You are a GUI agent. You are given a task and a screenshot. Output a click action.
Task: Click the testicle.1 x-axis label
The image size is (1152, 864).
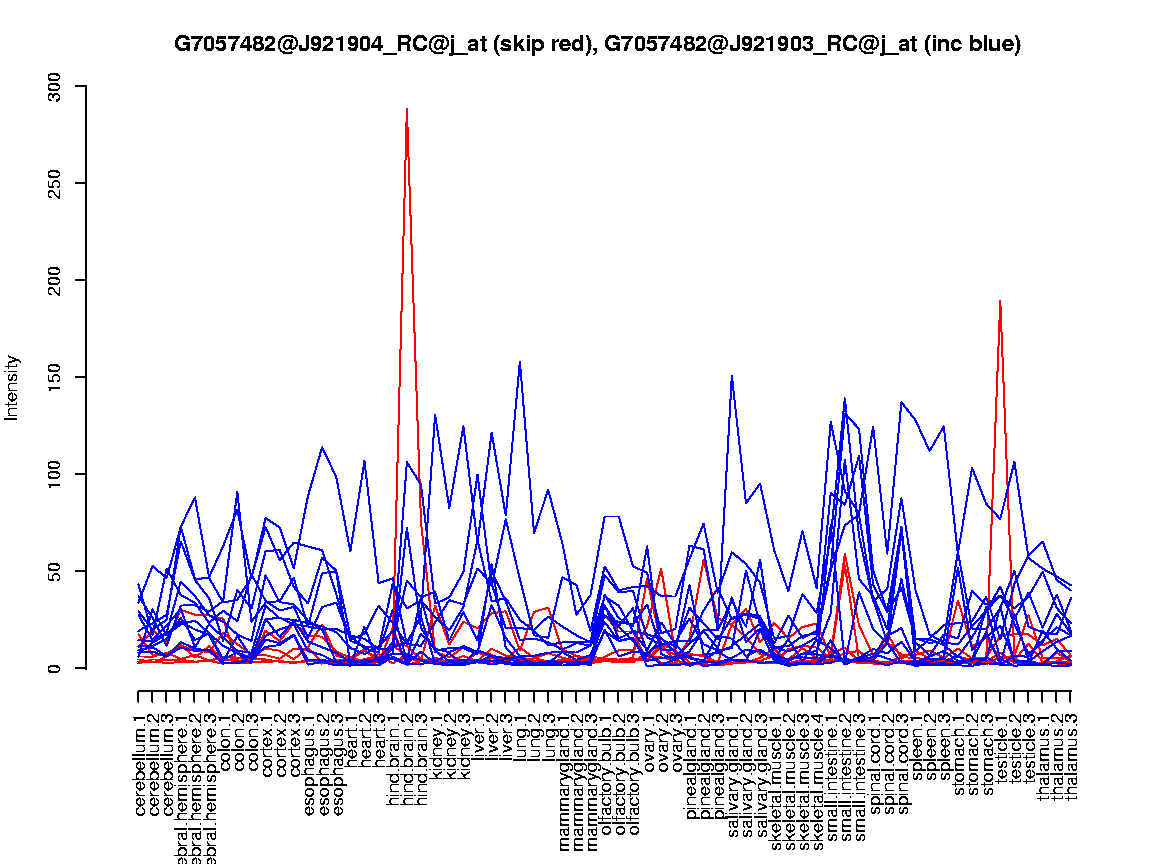tap(1001, 750)
